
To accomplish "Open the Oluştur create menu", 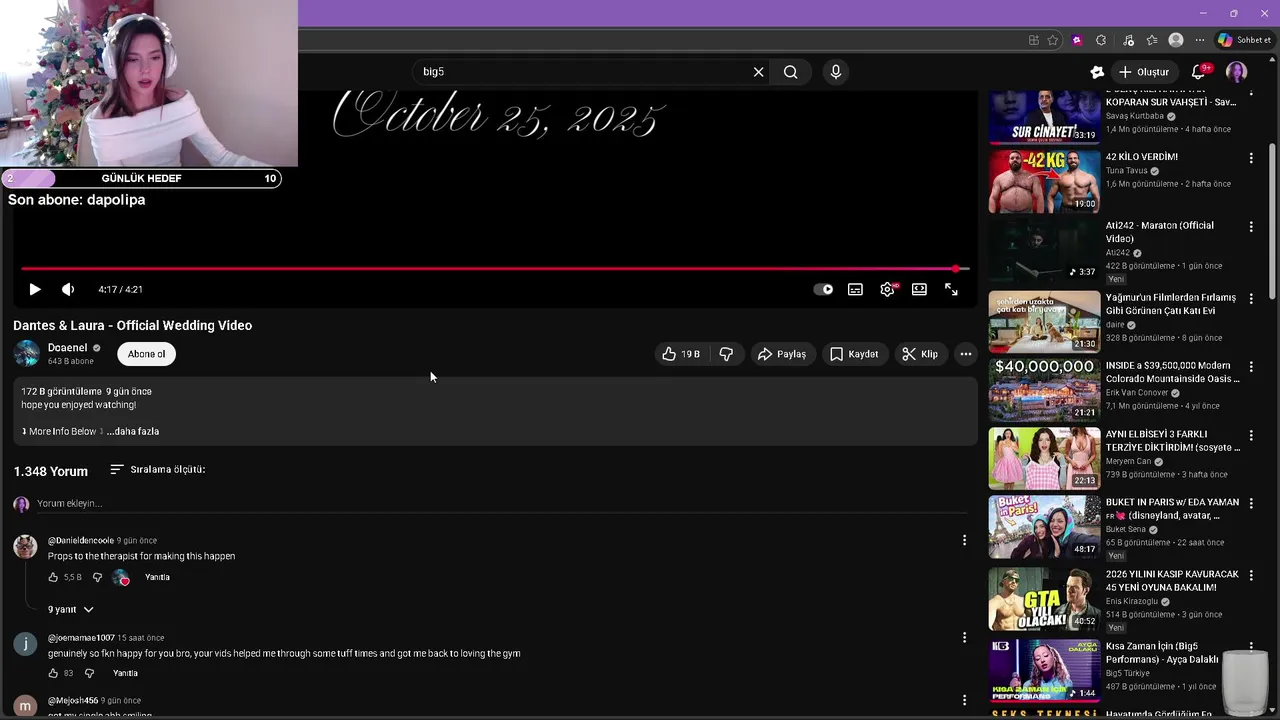I will point(1143,72).
